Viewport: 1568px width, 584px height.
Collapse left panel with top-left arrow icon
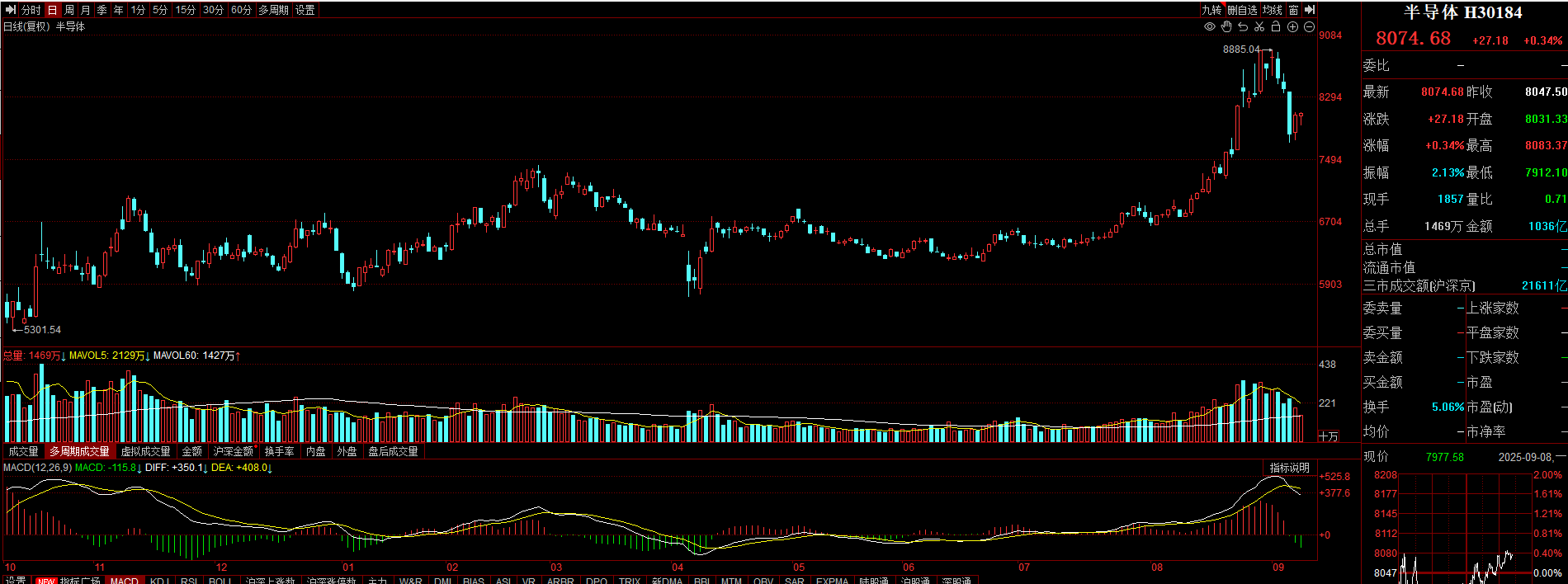(x=11, y=10)
